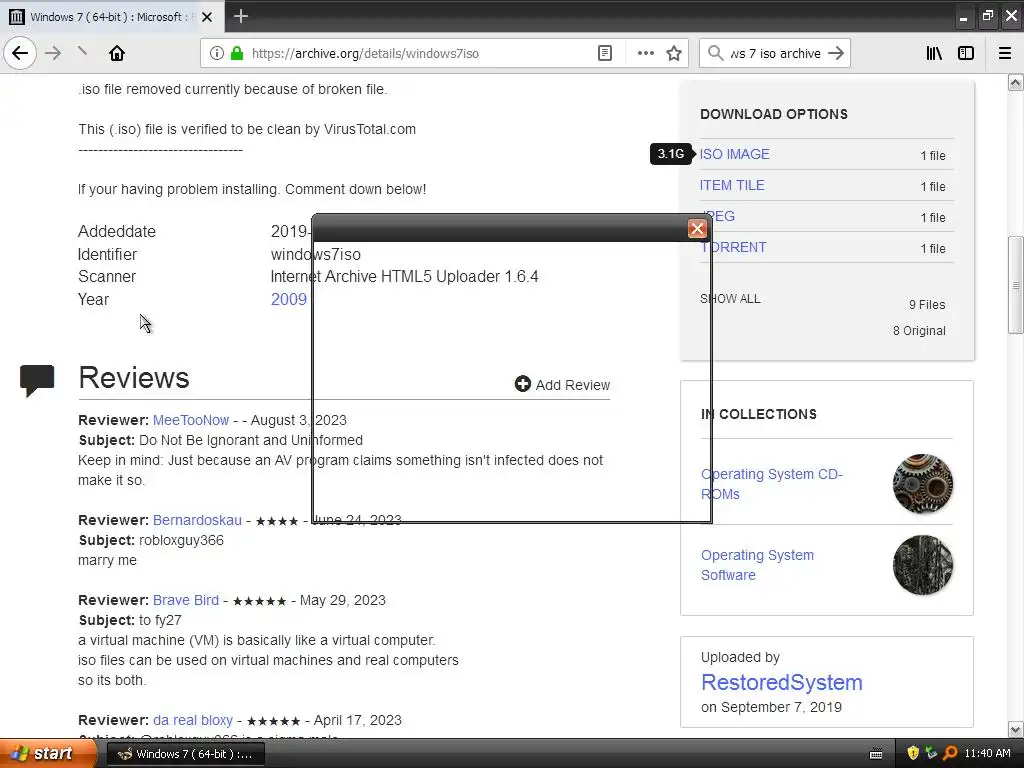
Task: Go back using the browser back arrow
Action: (x=20, y=53)
